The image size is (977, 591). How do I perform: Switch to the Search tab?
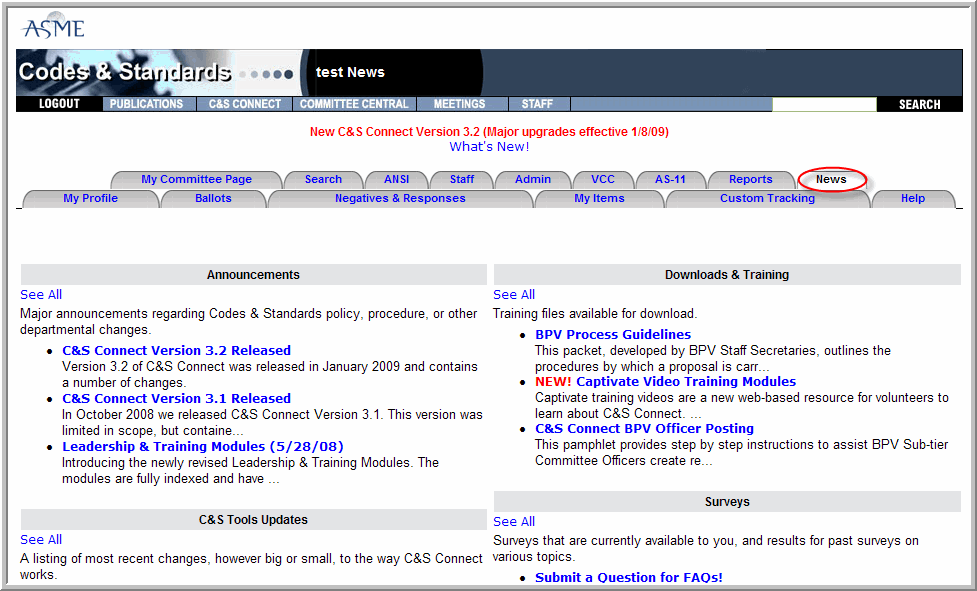(x=323, y=179)
